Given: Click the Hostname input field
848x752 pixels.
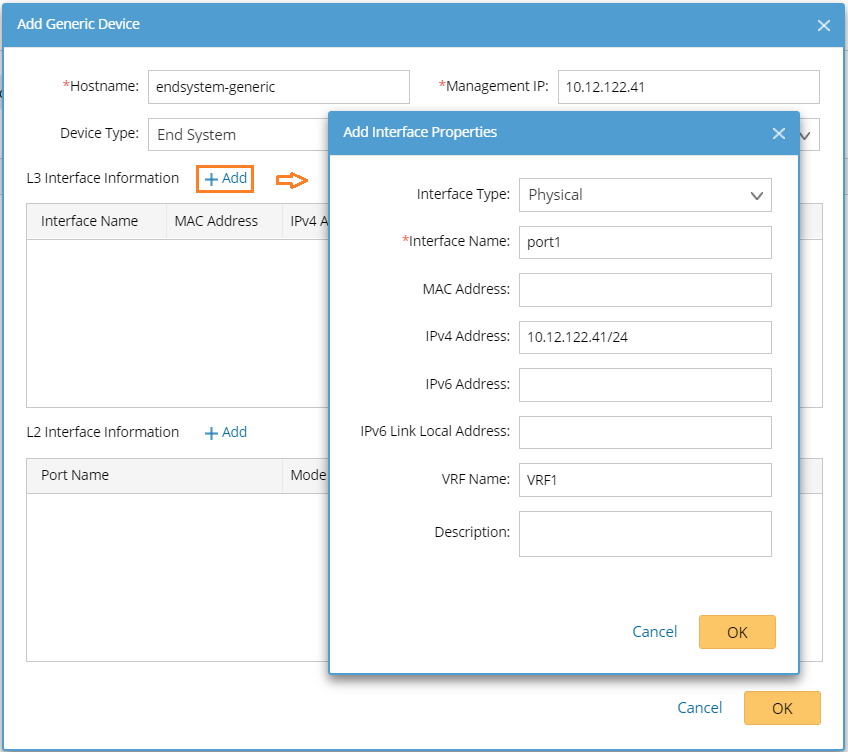Looking at the screenshot, I should pyautogui.click(x=278, y=87).
